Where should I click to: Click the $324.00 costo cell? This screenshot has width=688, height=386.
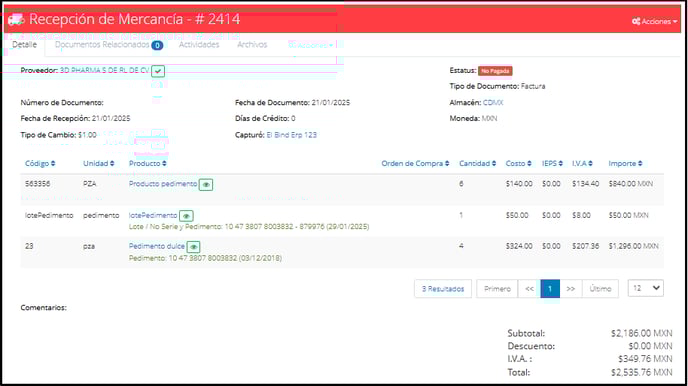[x=519, y=246]
